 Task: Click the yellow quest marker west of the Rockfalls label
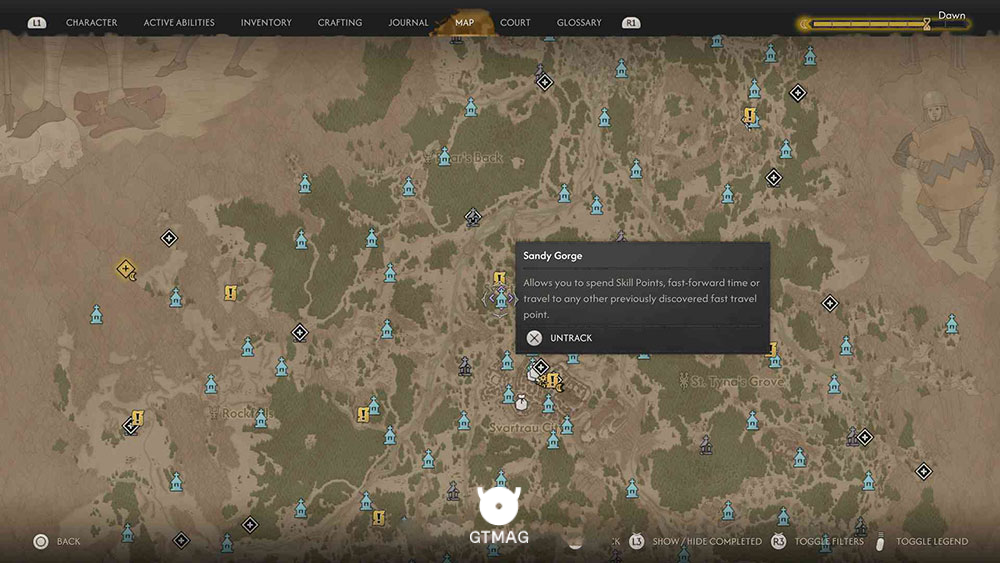pyautogui.click(x=137, y=418)
